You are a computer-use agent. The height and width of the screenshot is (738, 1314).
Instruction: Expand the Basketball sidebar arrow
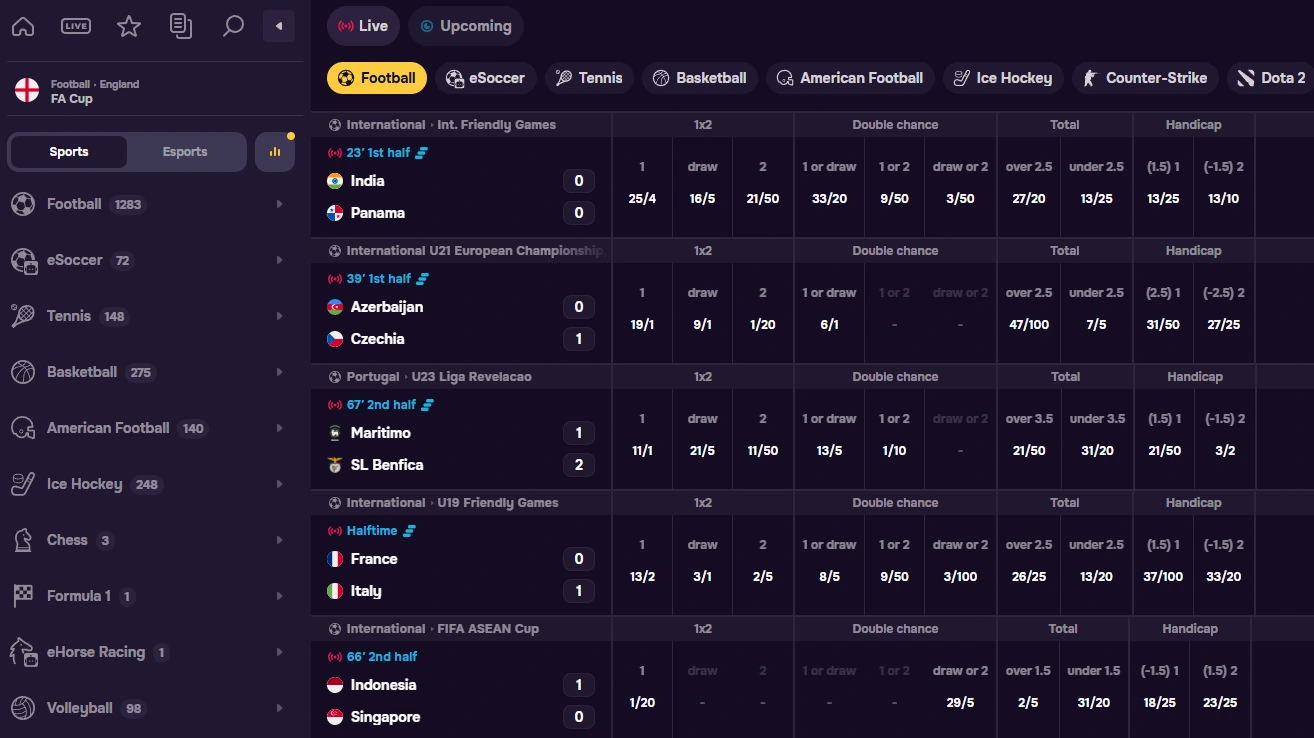click(279, 372)
